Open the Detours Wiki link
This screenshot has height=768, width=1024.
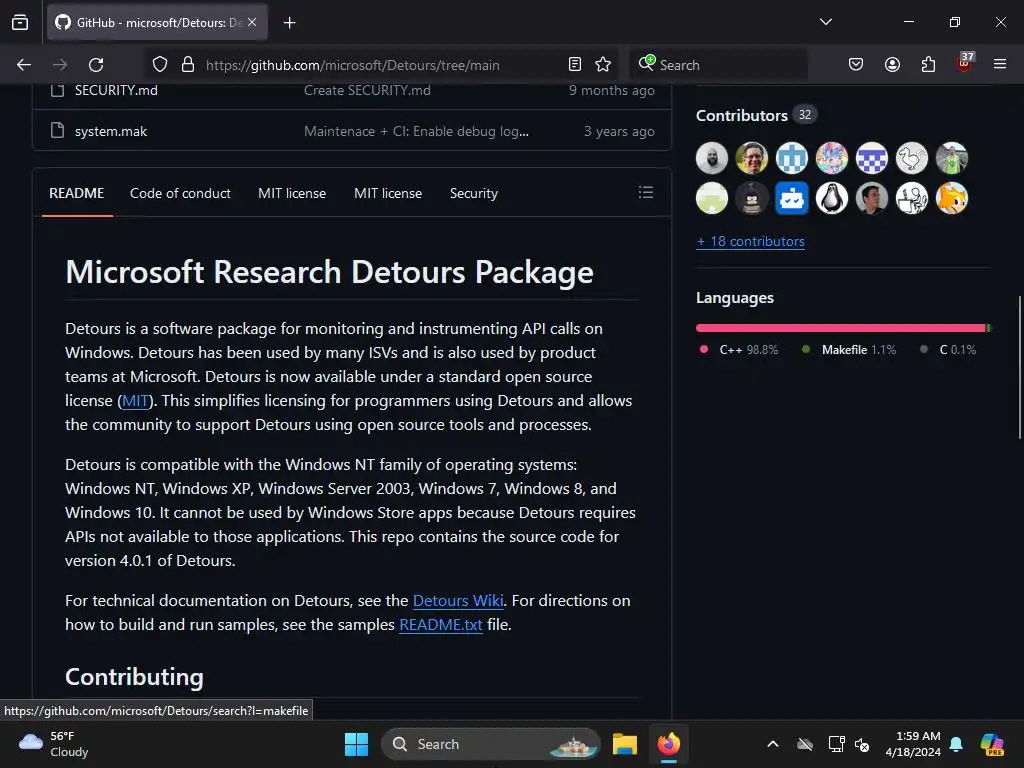pos(458,601)
